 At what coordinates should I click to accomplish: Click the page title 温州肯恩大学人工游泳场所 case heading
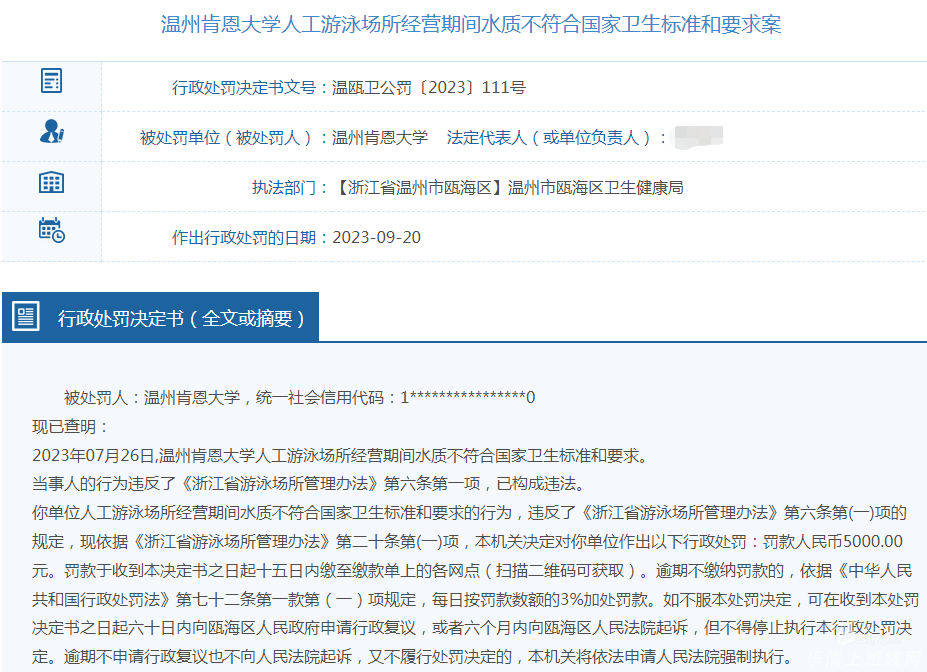pos(471,24)
